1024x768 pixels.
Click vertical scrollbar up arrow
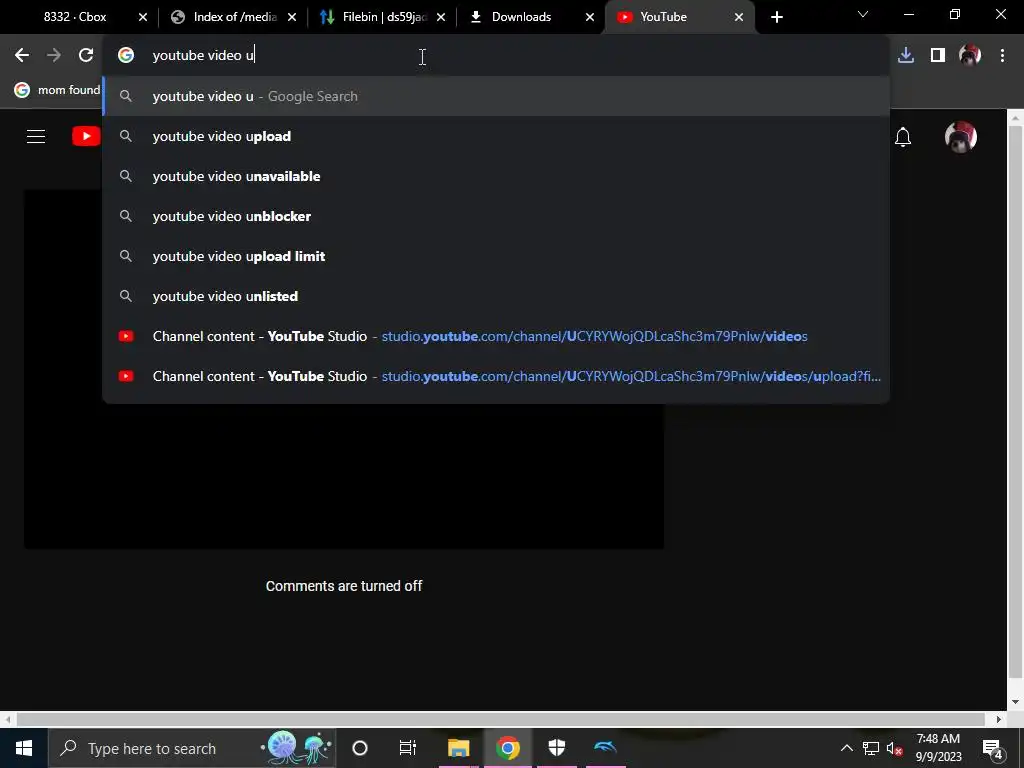pos(1014,118)
